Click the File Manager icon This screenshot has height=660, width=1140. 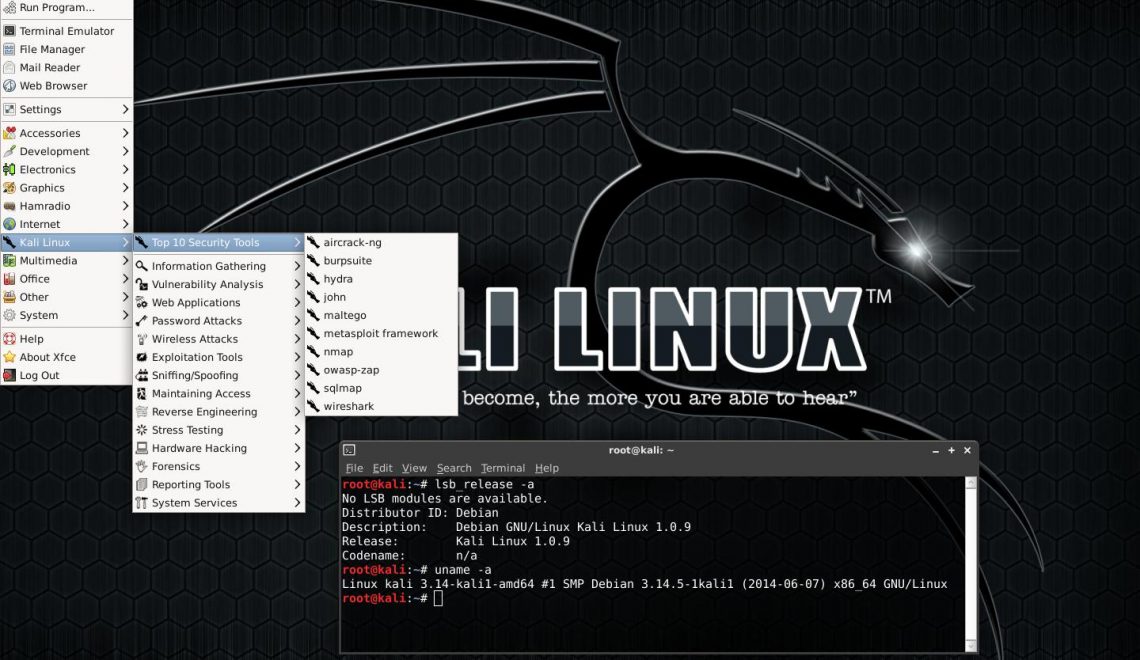(9, 49)
